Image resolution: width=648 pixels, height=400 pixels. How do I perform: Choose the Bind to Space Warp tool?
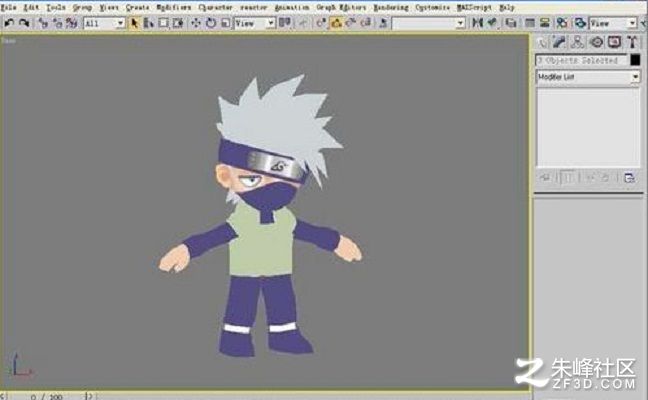(x=72, y=23)
